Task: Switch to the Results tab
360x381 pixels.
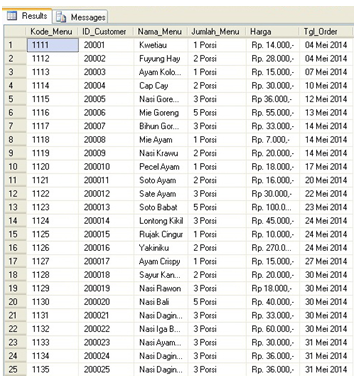Action: [27, 16]
